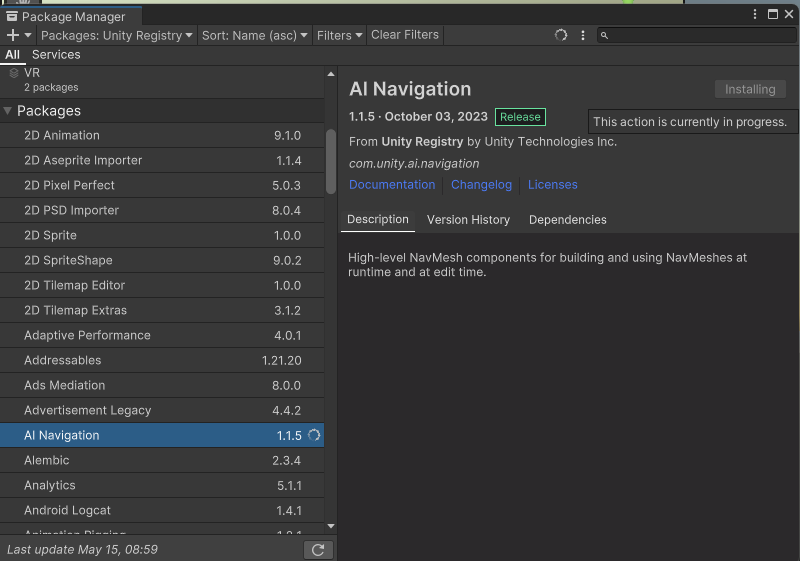Screen dimensions: 800x561
Task: Open the Filters dropdown
Action: coord(339,35)
